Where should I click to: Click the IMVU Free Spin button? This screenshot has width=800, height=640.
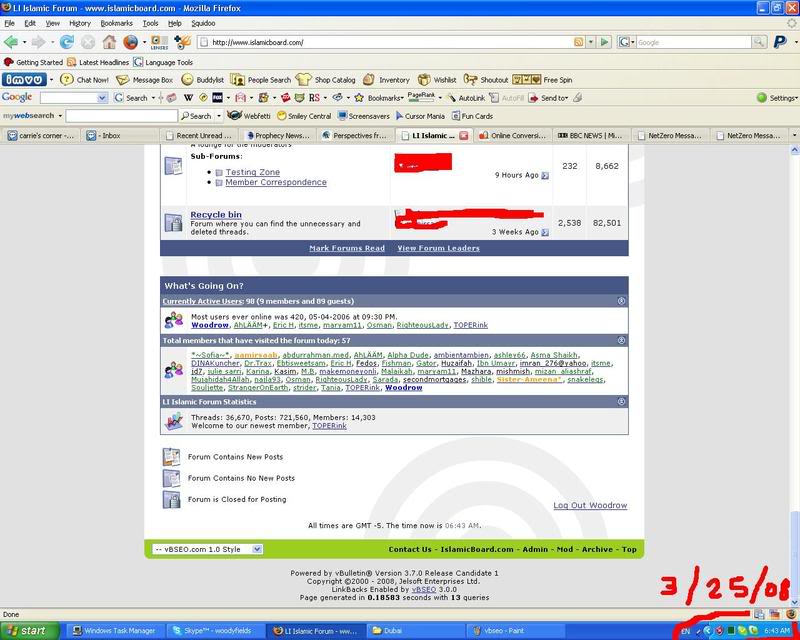tap(542, 80)
